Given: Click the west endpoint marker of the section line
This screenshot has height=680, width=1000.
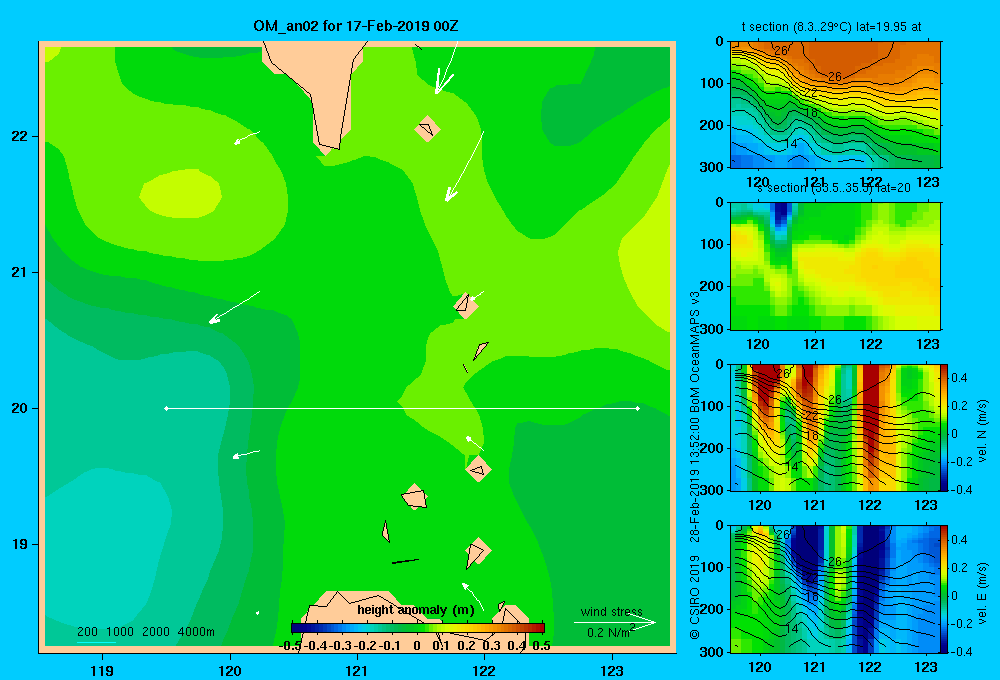Looking at the screenshot, I should (x=166, y=408).
